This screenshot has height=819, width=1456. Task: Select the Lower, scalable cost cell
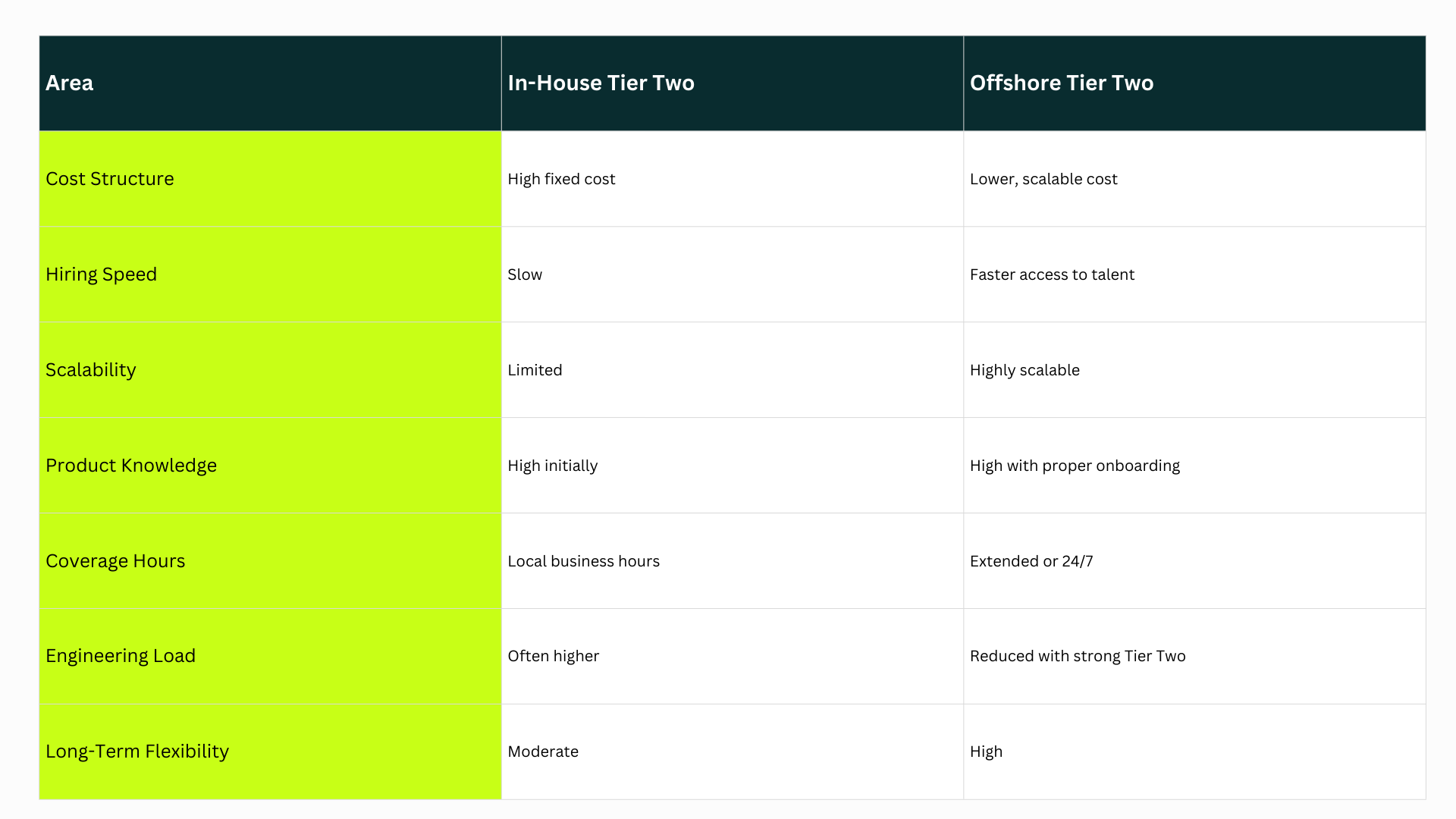click(x=1043, y=179)
